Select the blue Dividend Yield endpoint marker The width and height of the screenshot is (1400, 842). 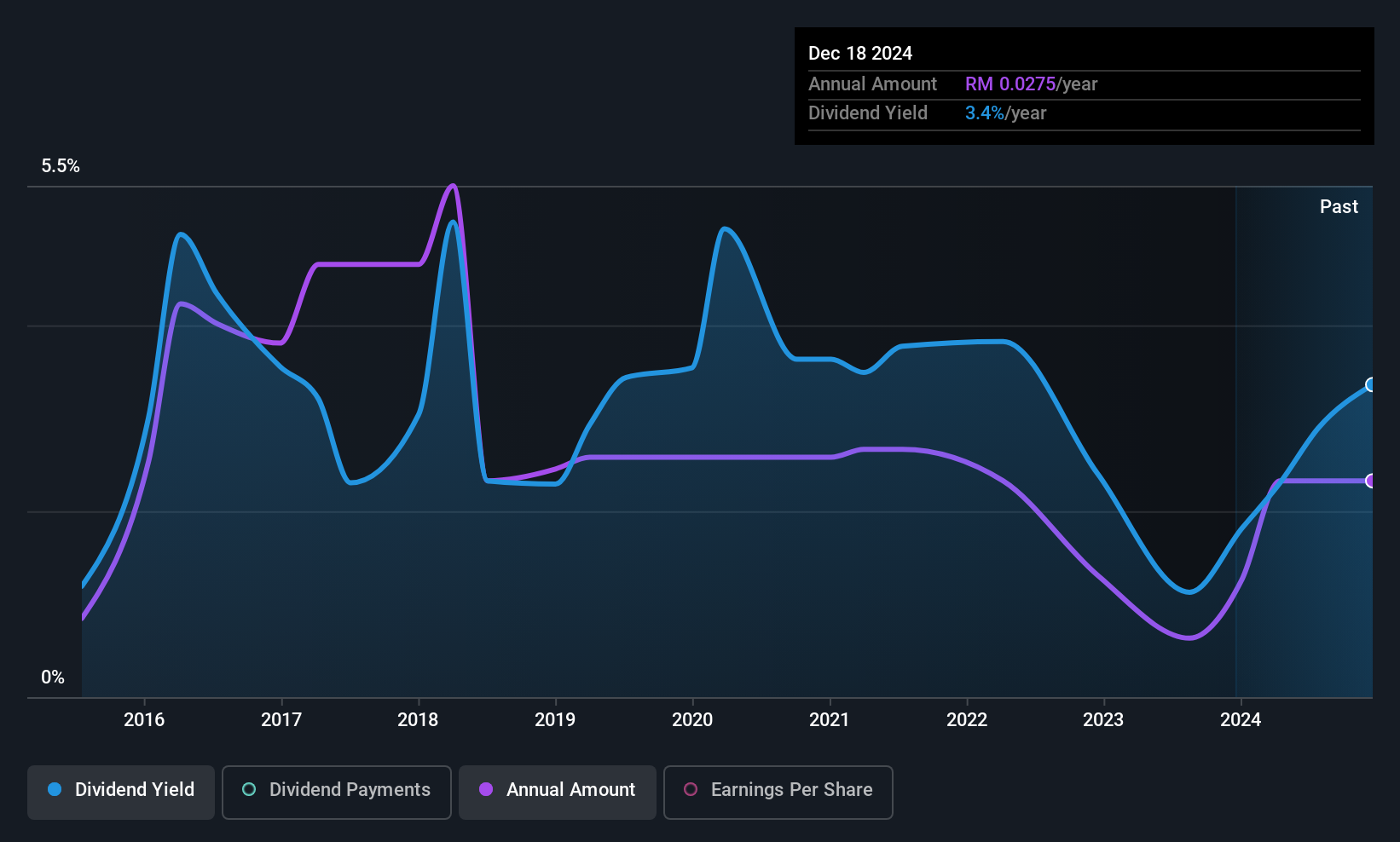(x=1370, y=384)
